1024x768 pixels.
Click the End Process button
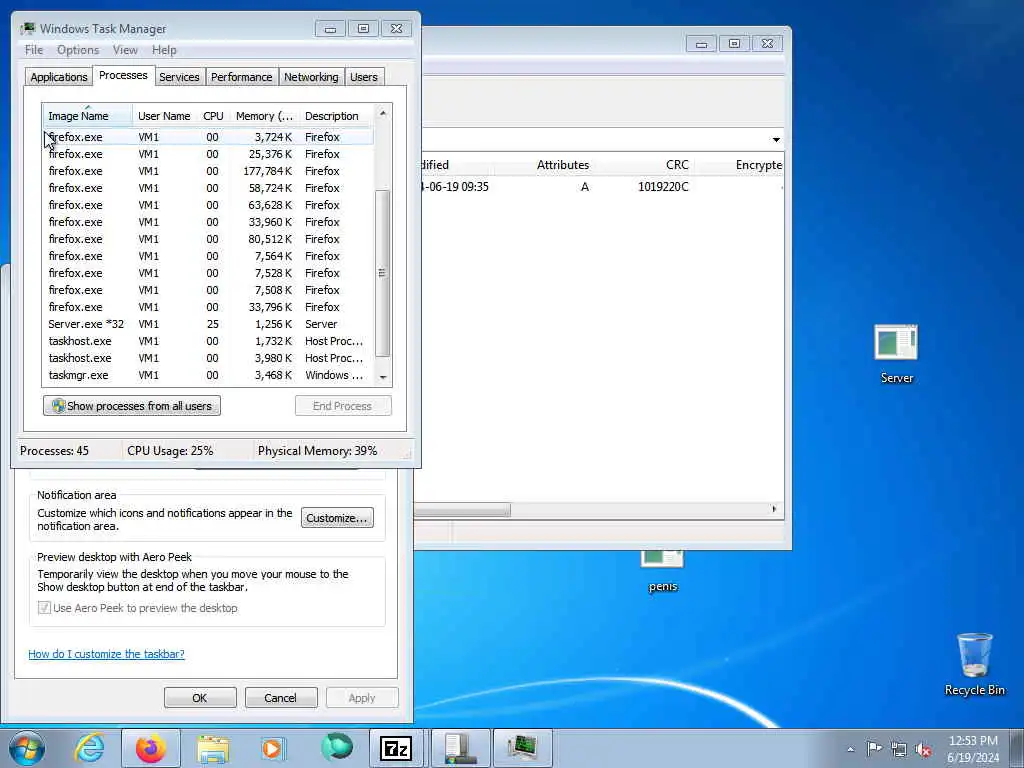[x=343, y=406]
